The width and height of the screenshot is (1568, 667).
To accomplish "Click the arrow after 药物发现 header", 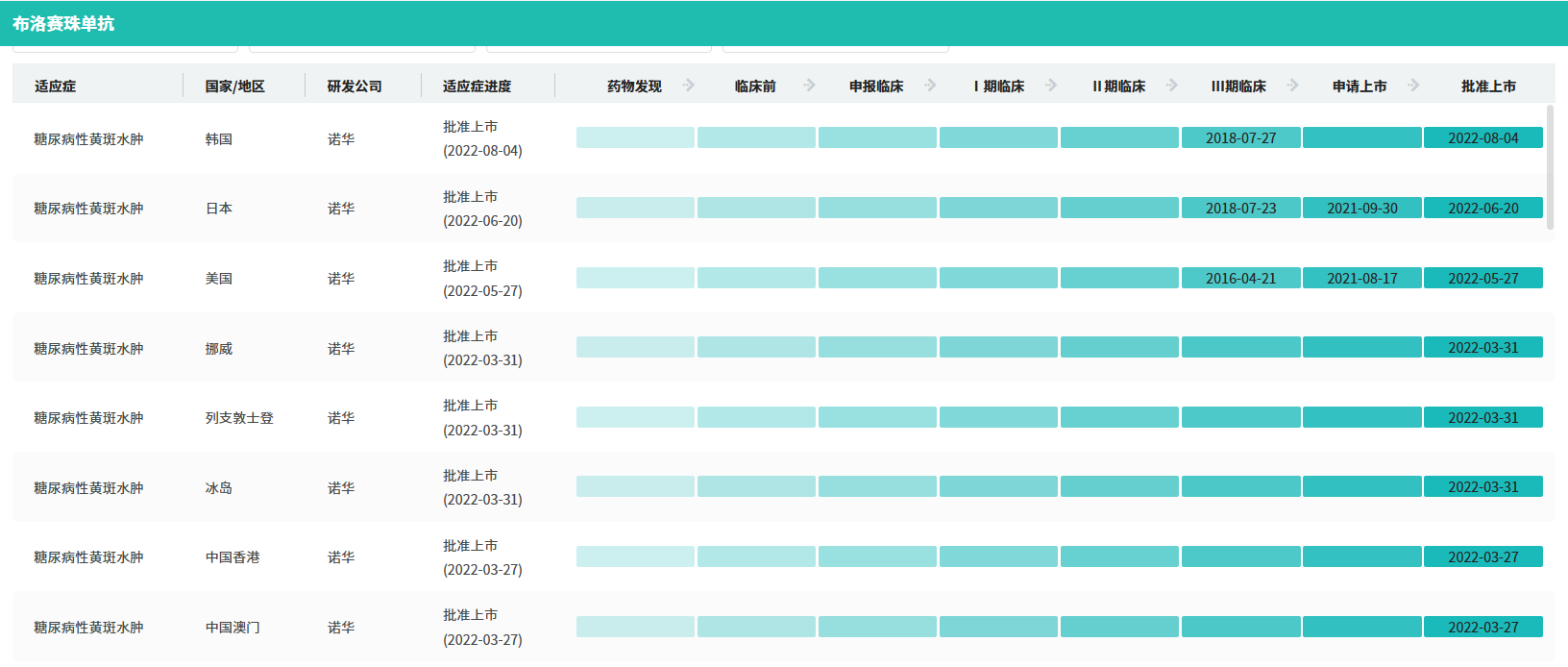I will click(x=689, y=86).
